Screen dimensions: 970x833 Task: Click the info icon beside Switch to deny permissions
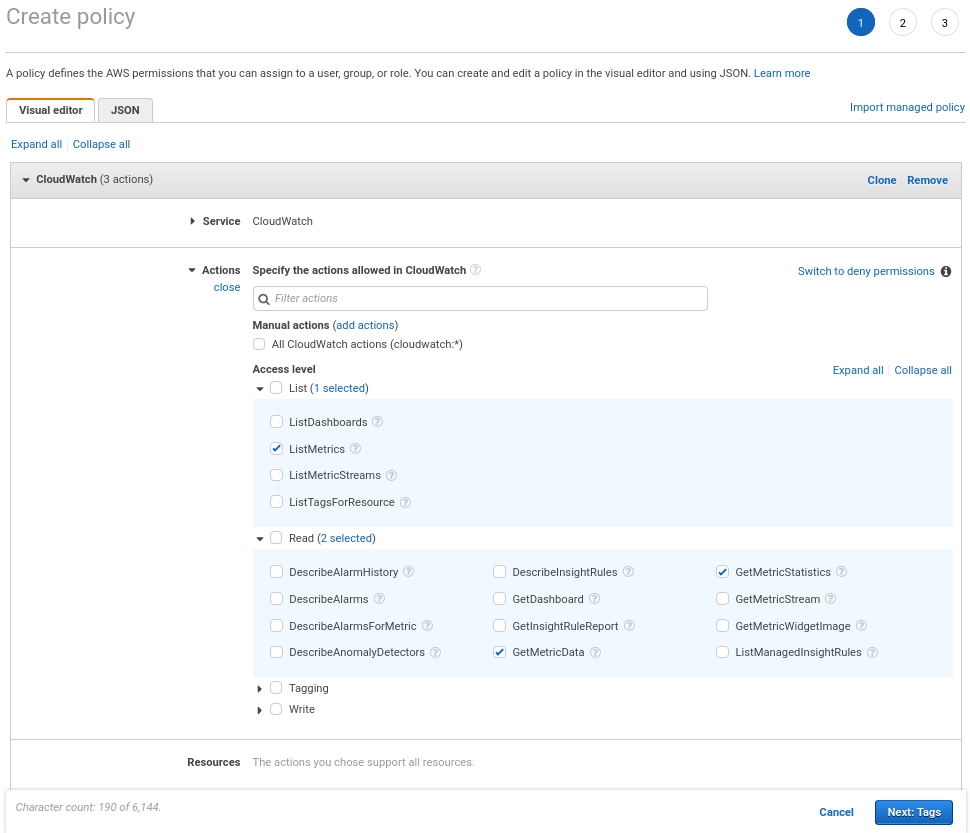click(x=946, y=271)
